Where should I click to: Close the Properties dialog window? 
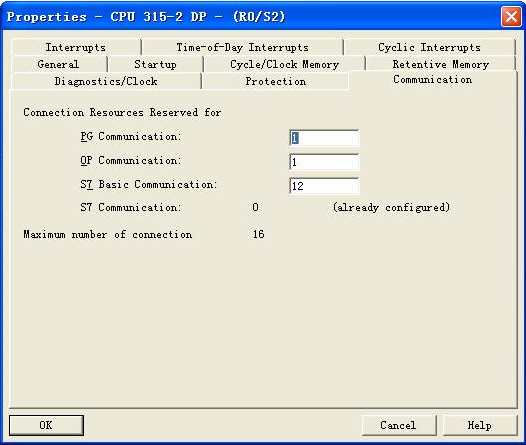click(x=511, y=16)
